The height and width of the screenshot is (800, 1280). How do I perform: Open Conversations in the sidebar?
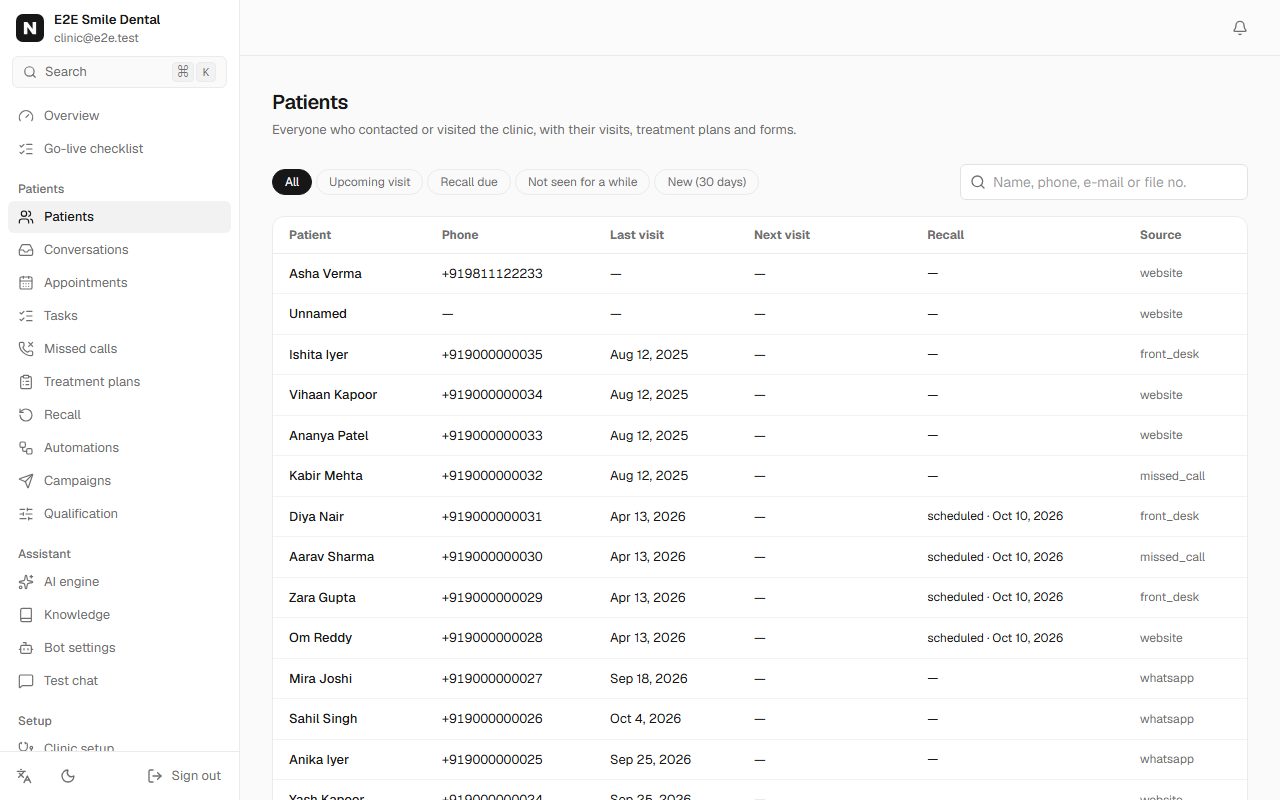tap(119, 250)
